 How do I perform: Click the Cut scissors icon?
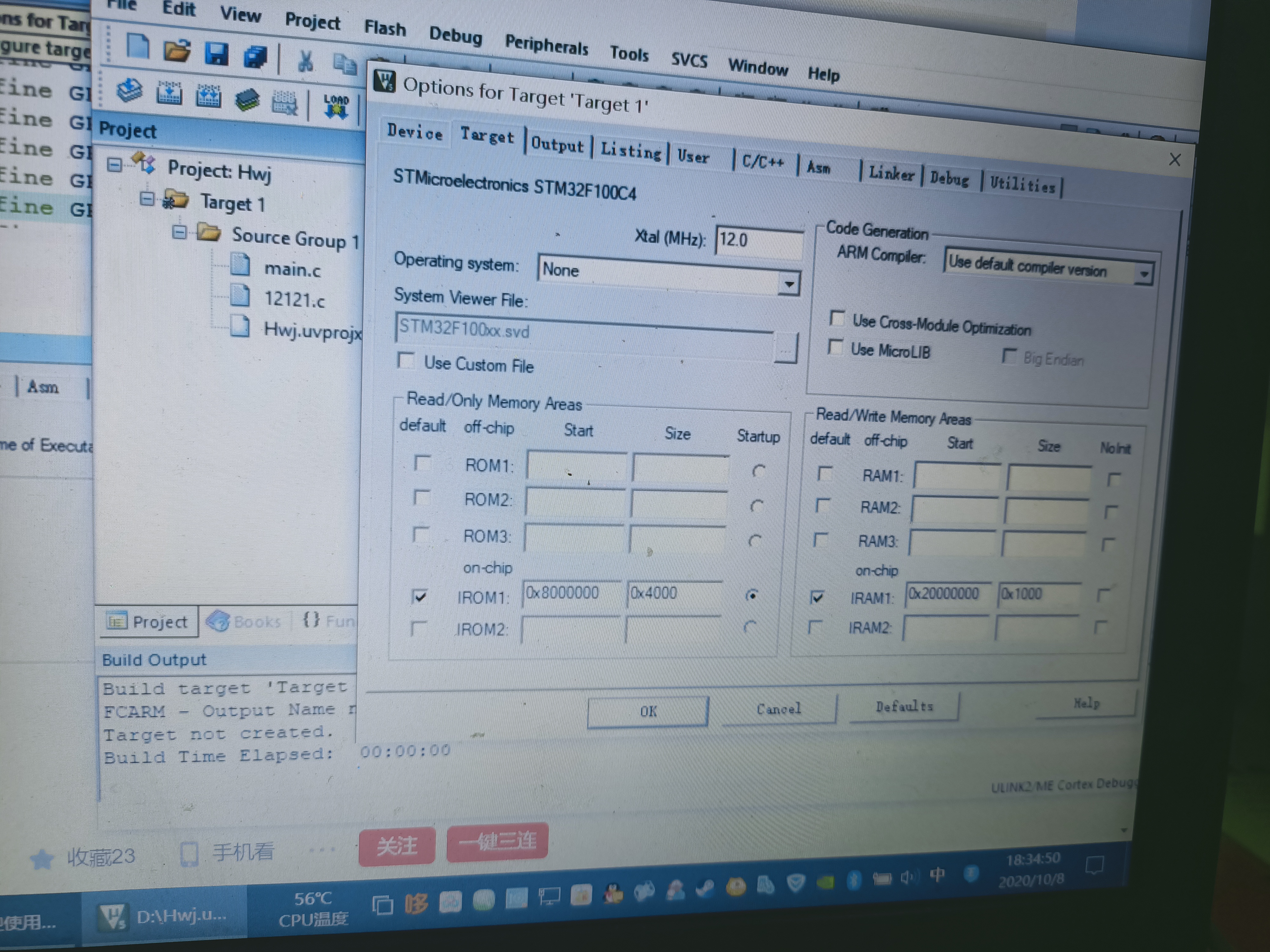(305, 61)
